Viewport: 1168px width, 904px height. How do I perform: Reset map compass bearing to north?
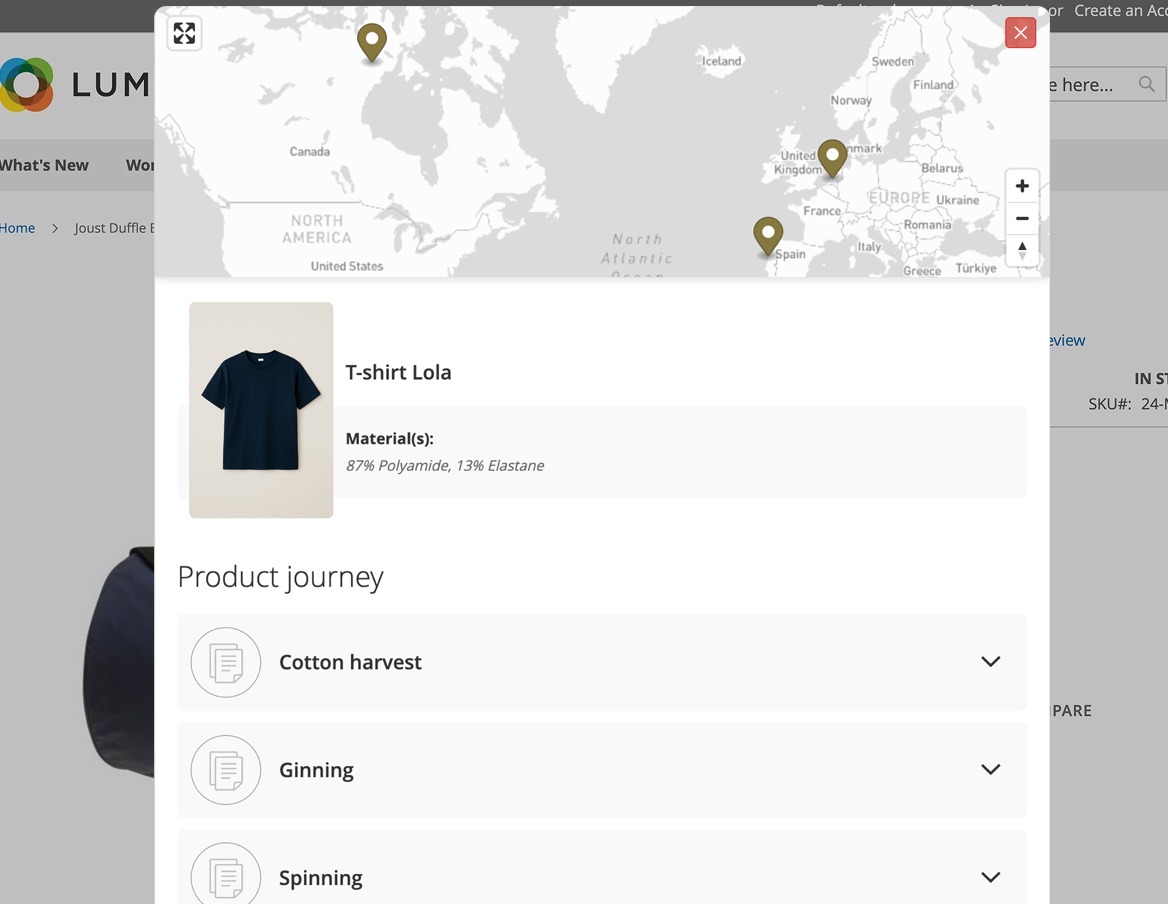1021,250
